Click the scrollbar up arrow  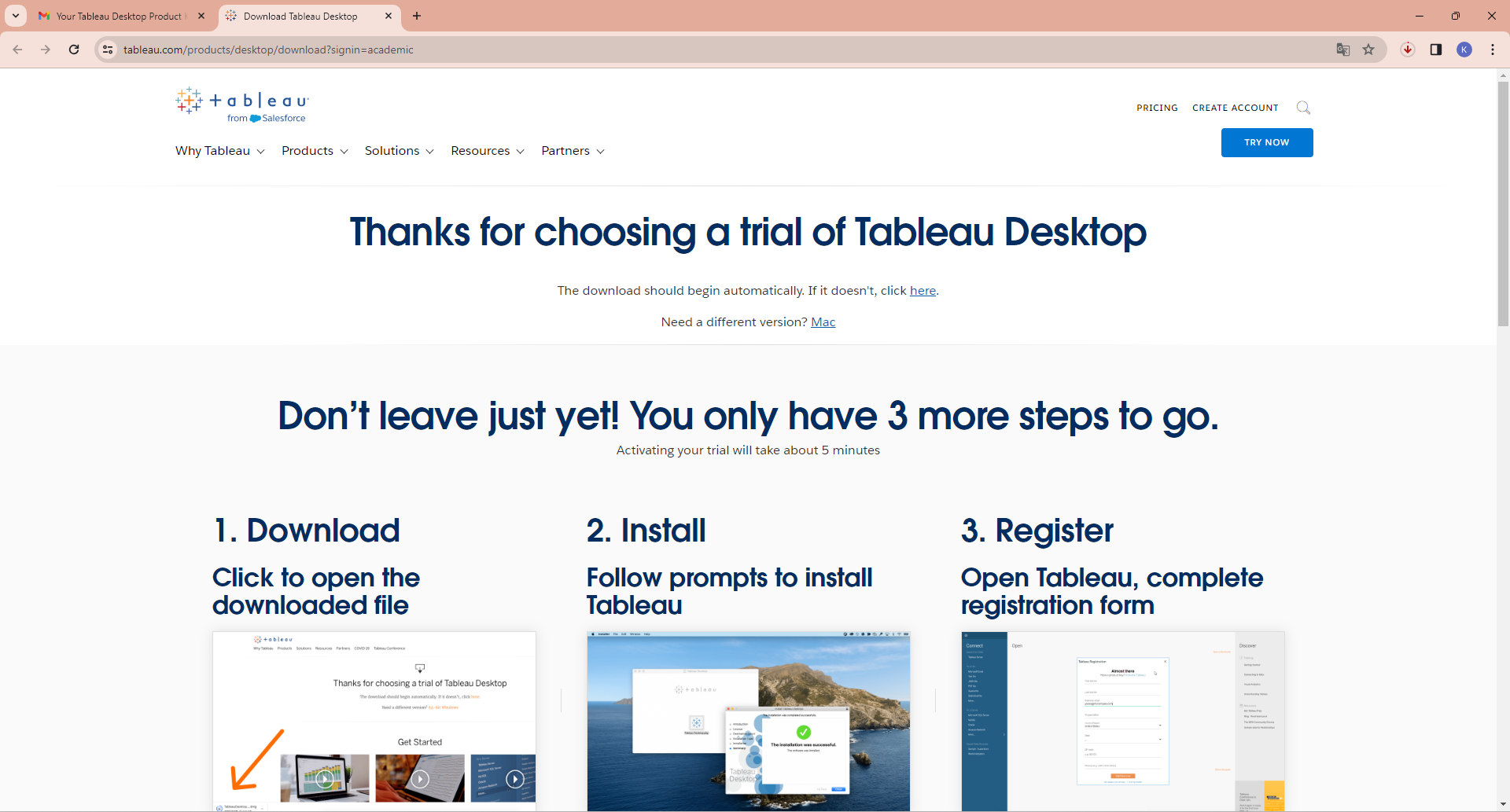point(1503,75)
